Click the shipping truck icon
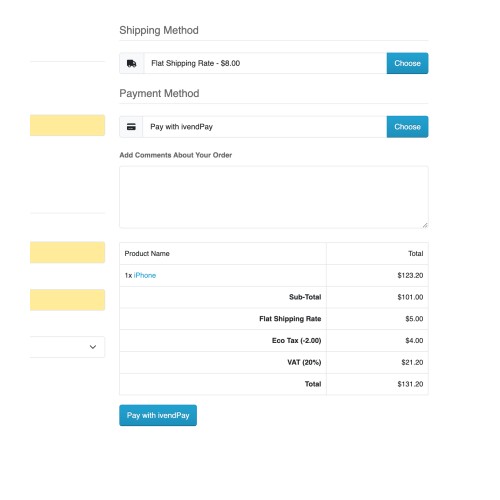The image size is (500, 500). [132, 63]
